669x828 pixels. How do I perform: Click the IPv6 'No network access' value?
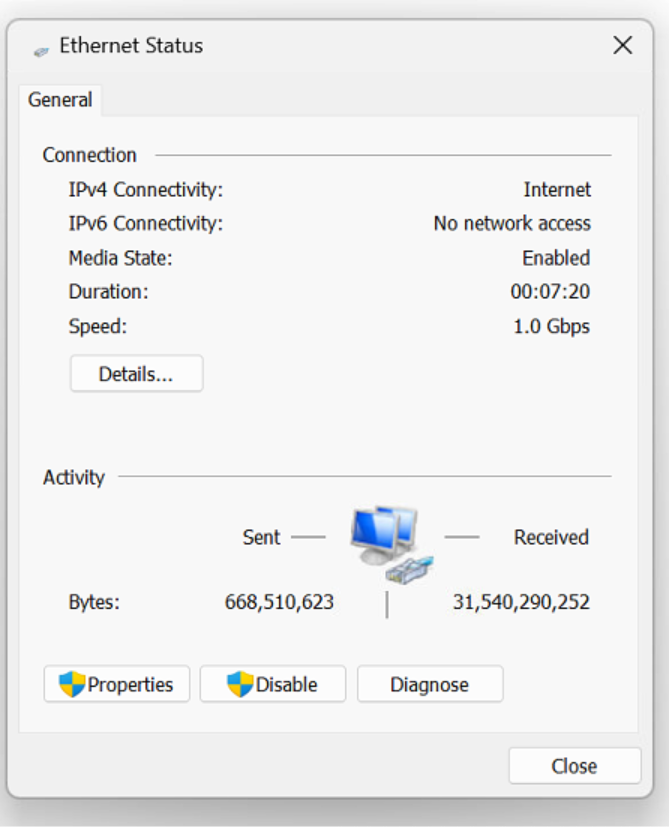pos(512,223)
